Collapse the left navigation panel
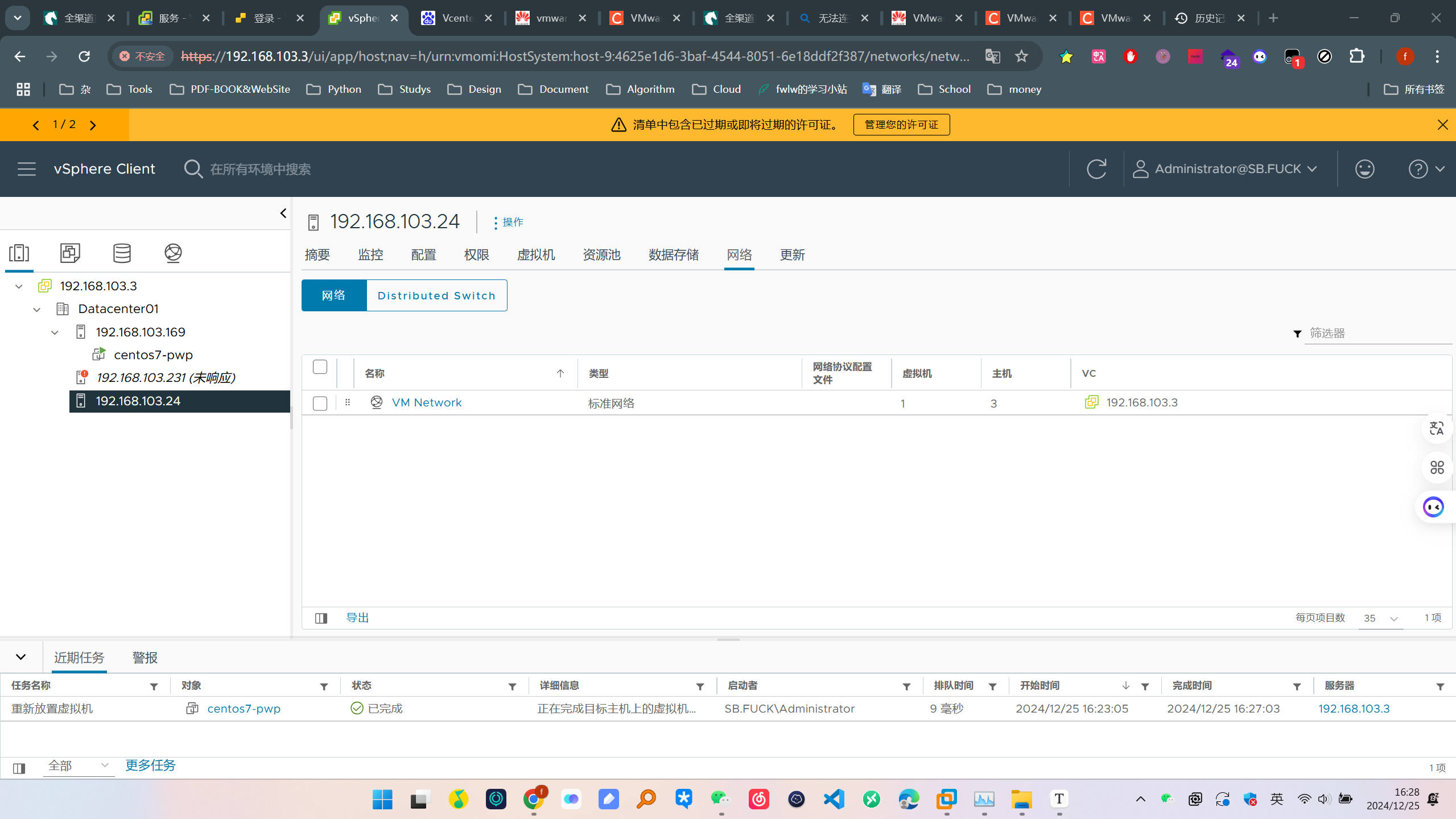This screenshot has height=819, width=1456. [x=283, y=213]
